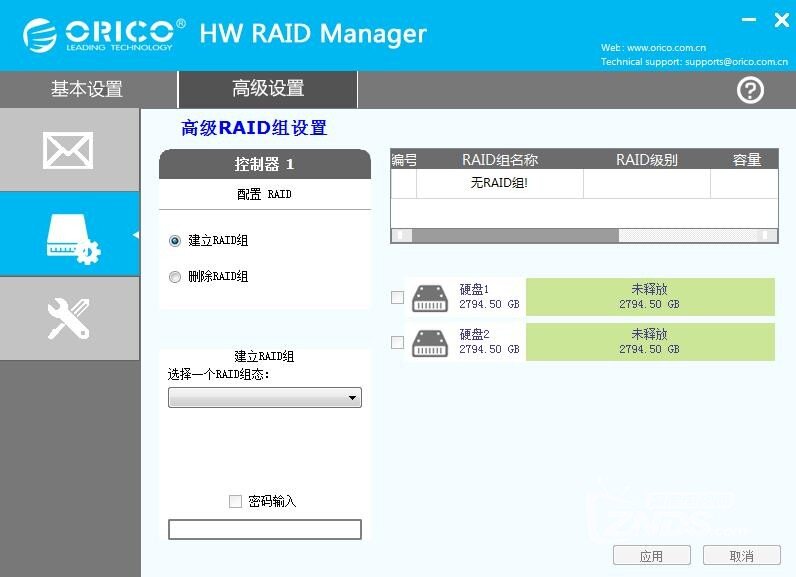The height and width of the screenshot is (577, 796).
Task: Switch to the 基本设置 tab
Action: tap(87, 89)
